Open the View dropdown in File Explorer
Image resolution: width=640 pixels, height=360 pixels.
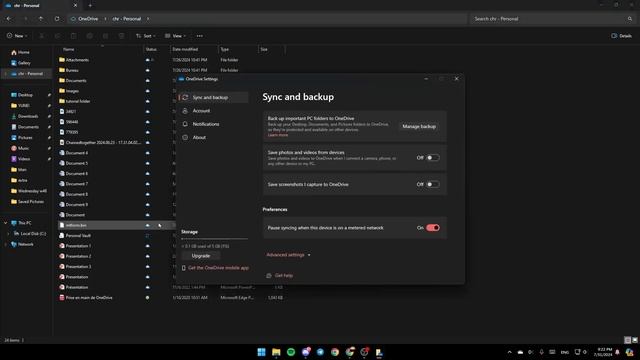pos(176,36)
